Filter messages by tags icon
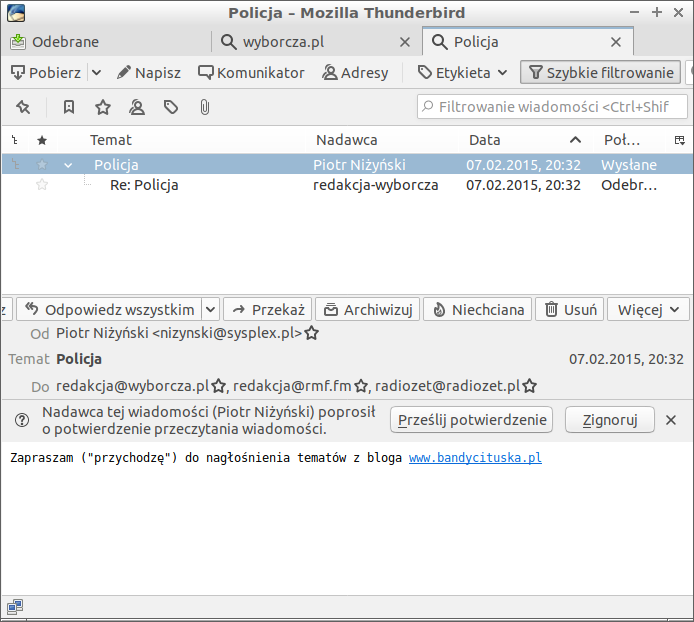 pos(171,107)
